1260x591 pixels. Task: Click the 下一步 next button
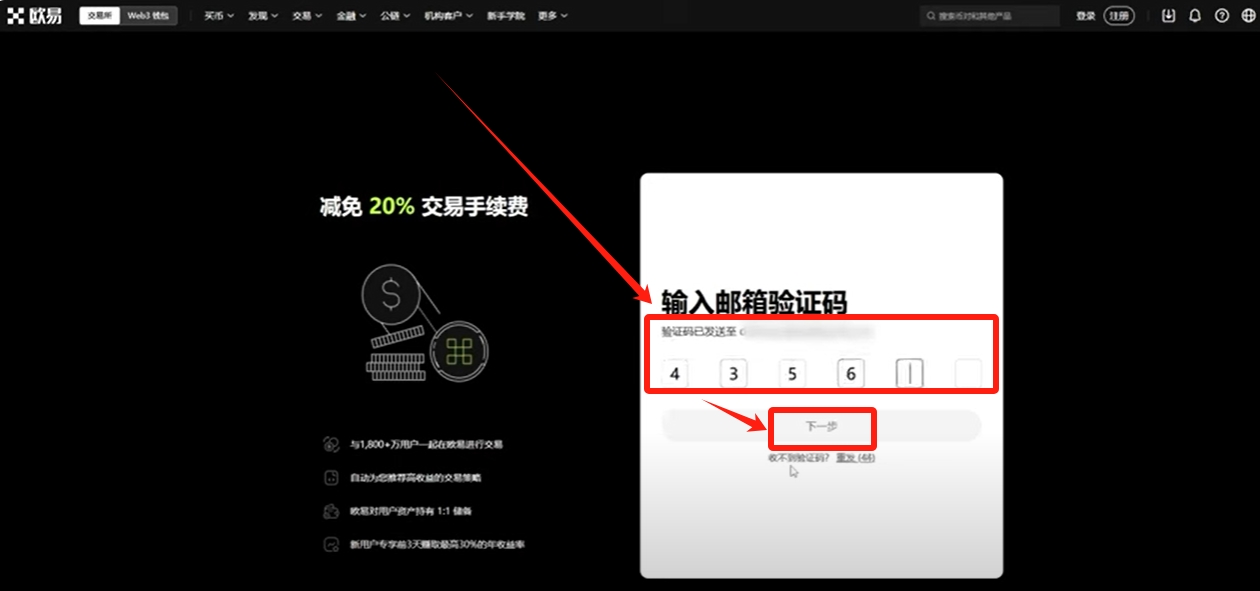[x=821, y=426]
